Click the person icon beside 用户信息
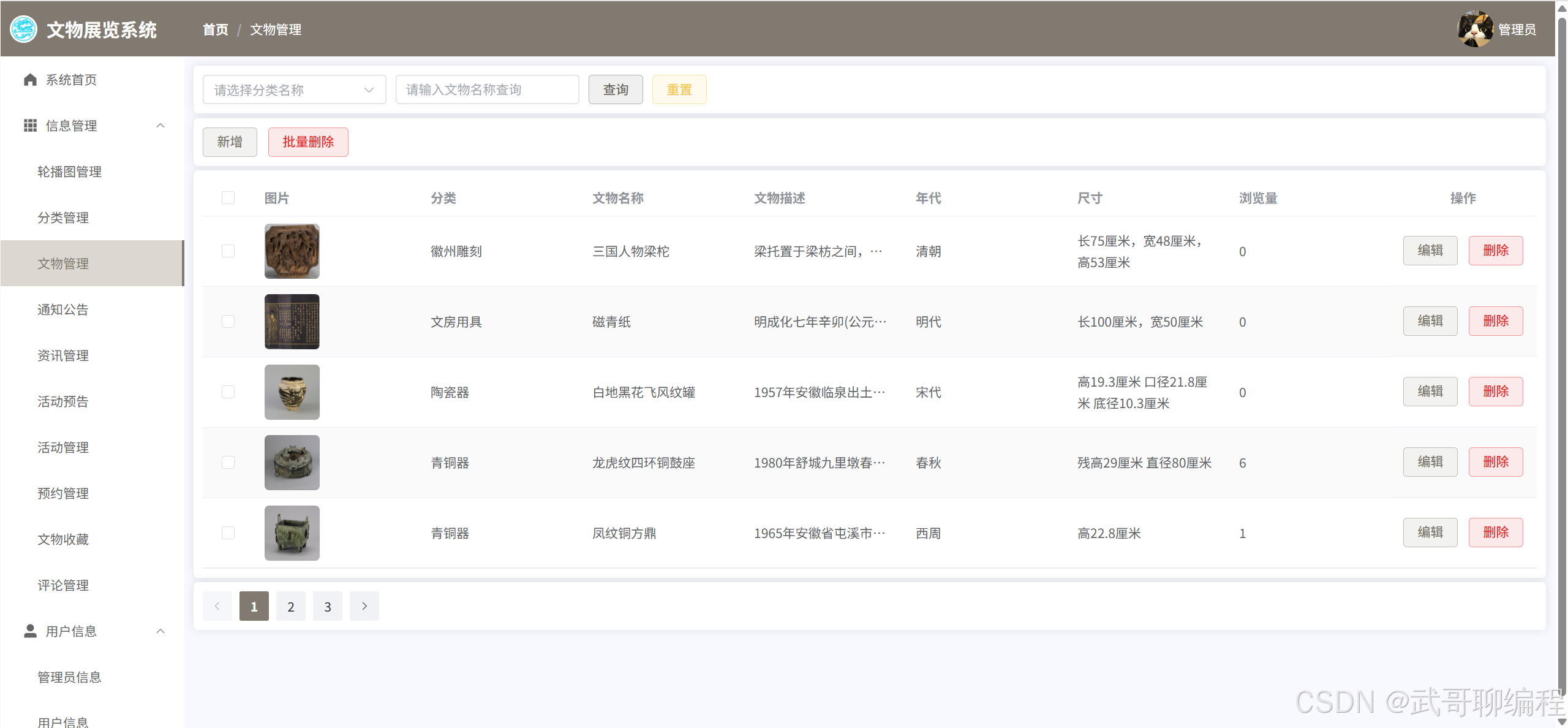Image resolution: width=1568 pixels, height=728 pixels. (x=30, y=631)
